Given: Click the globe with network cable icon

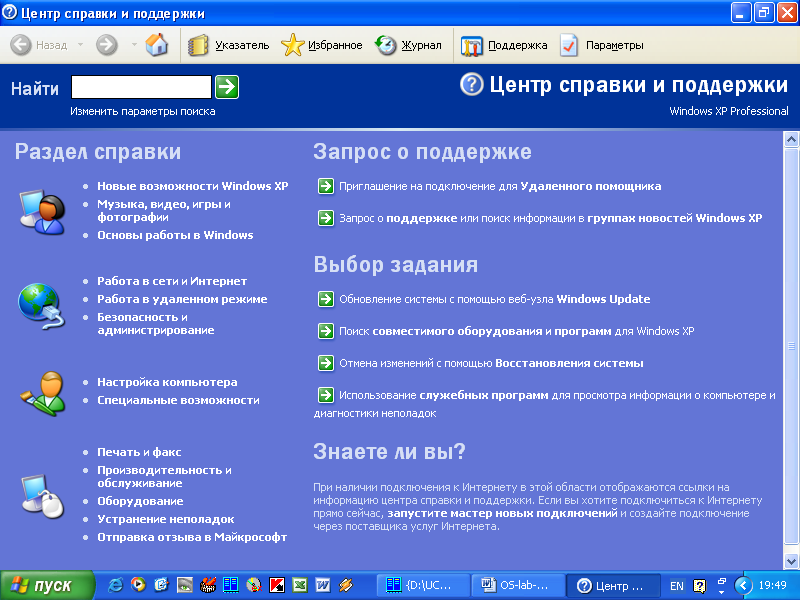Looking at the screenshot, I should (x=42, y=306).
